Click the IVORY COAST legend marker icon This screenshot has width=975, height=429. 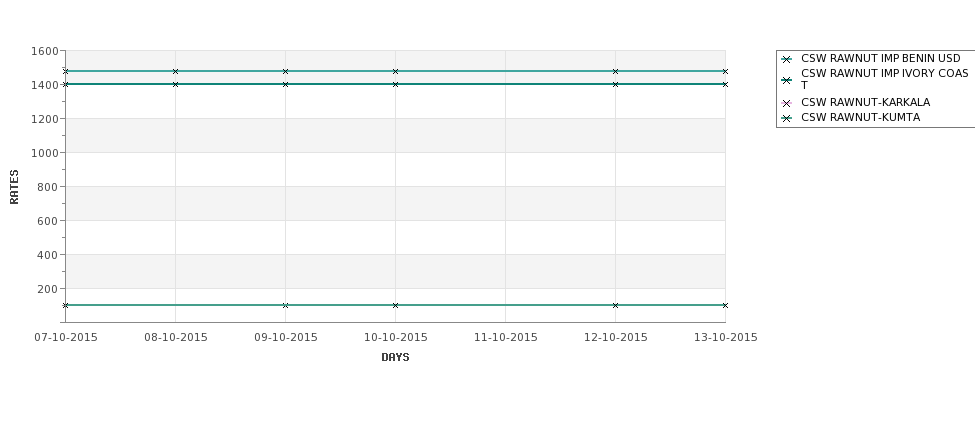(787, 80)
